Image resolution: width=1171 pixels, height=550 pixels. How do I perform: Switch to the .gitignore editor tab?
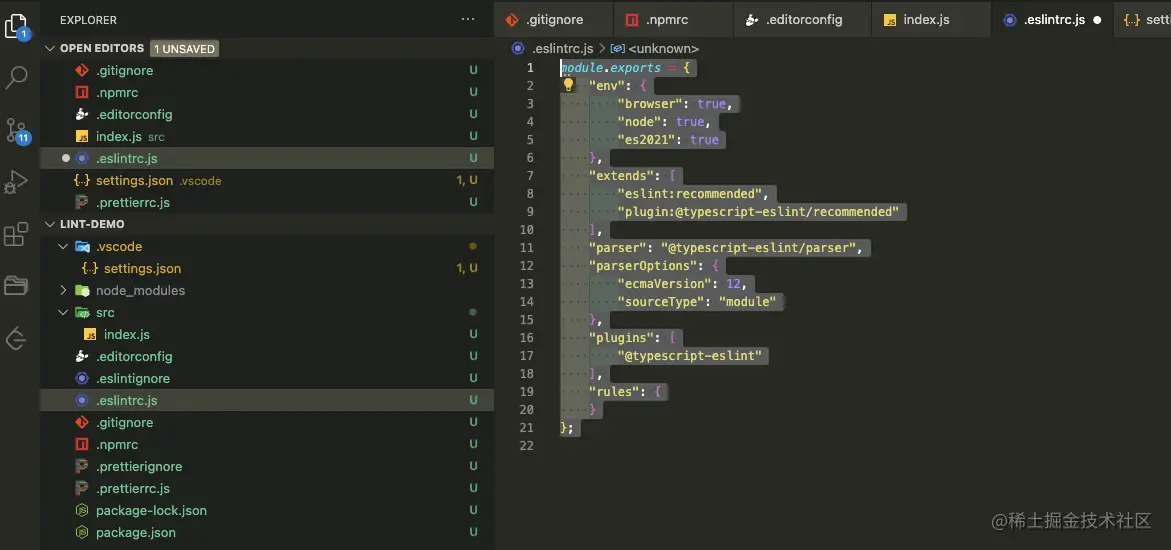(553, 20)
